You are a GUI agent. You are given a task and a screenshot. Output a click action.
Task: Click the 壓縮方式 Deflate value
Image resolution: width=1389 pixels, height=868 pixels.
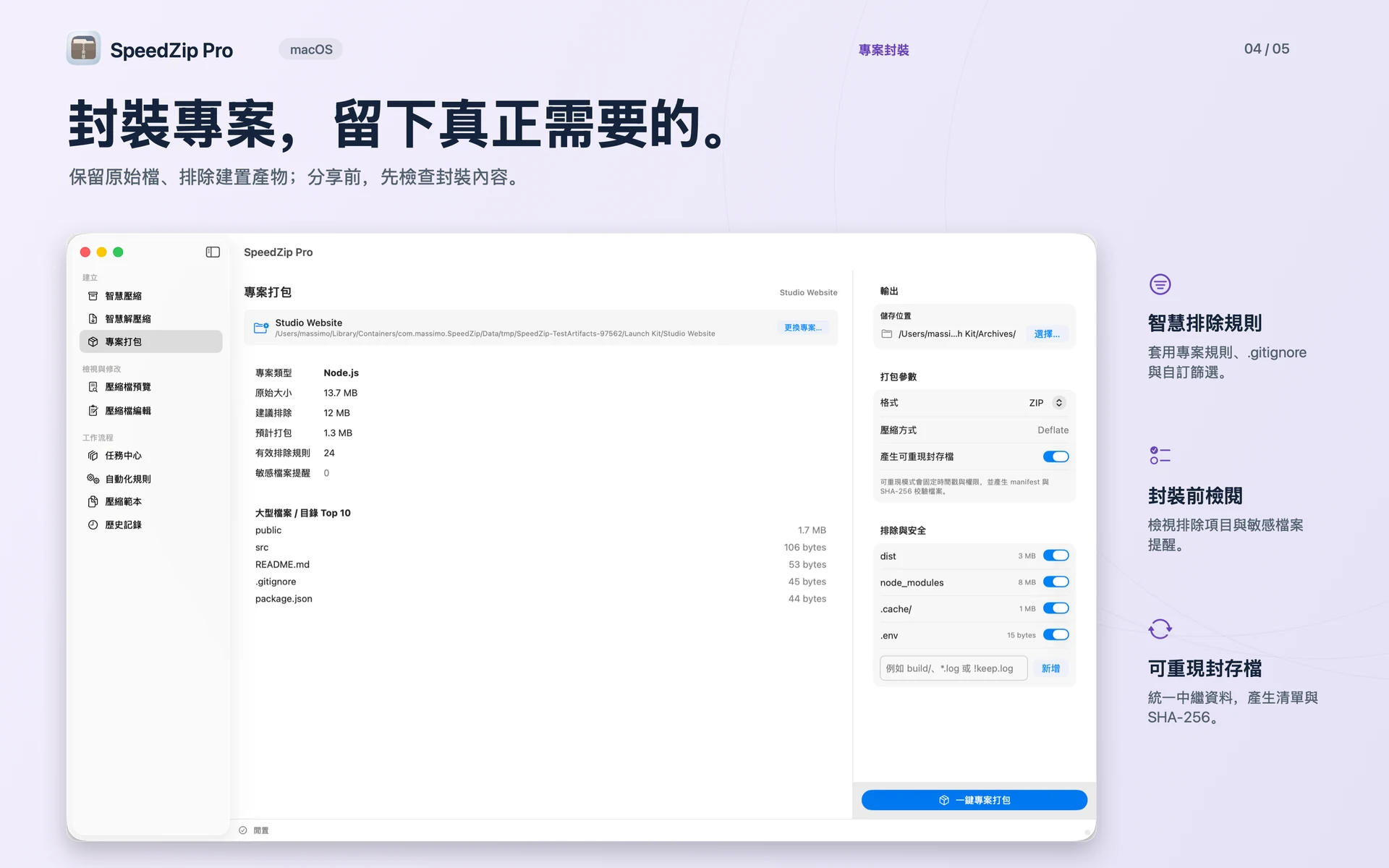tap(1053, 430)
